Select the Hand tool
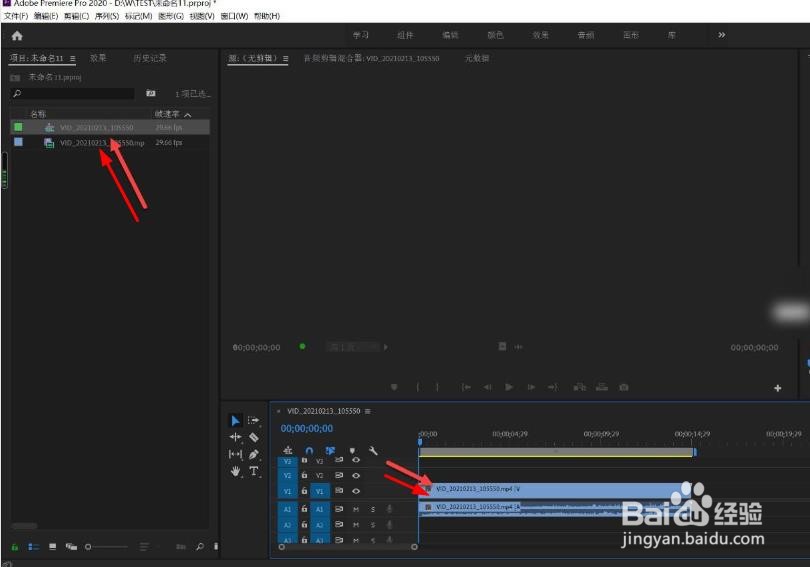This screenshot has width=810, height=567. (236, 471)
